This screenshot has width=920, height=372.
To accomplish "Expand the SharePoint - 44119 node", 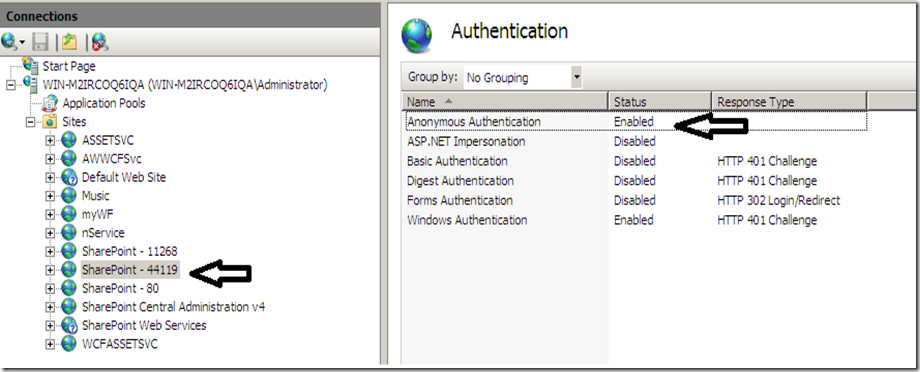I will (x=50, y=270).
